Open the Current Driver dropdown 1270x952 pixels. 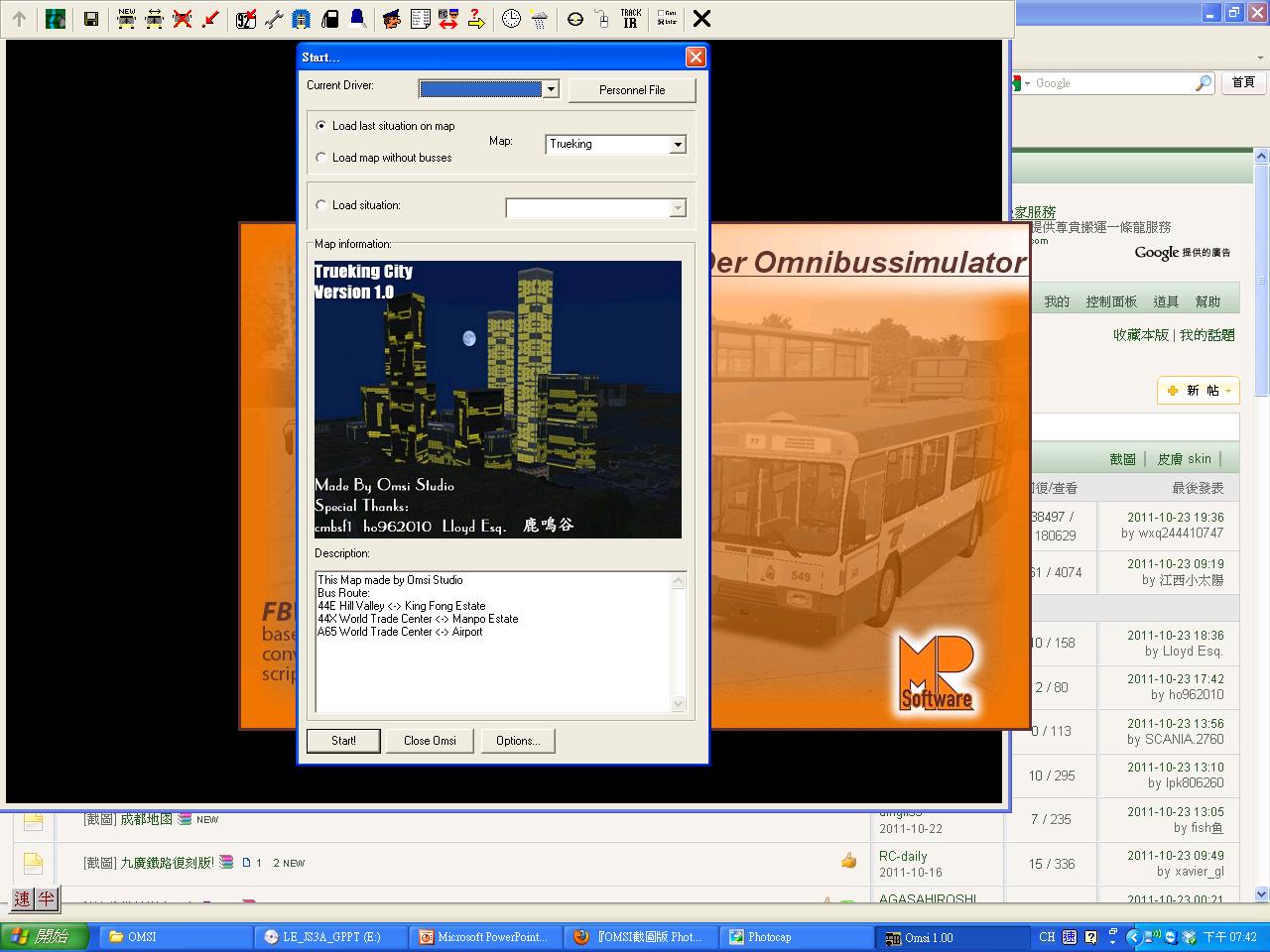(551, 90)
